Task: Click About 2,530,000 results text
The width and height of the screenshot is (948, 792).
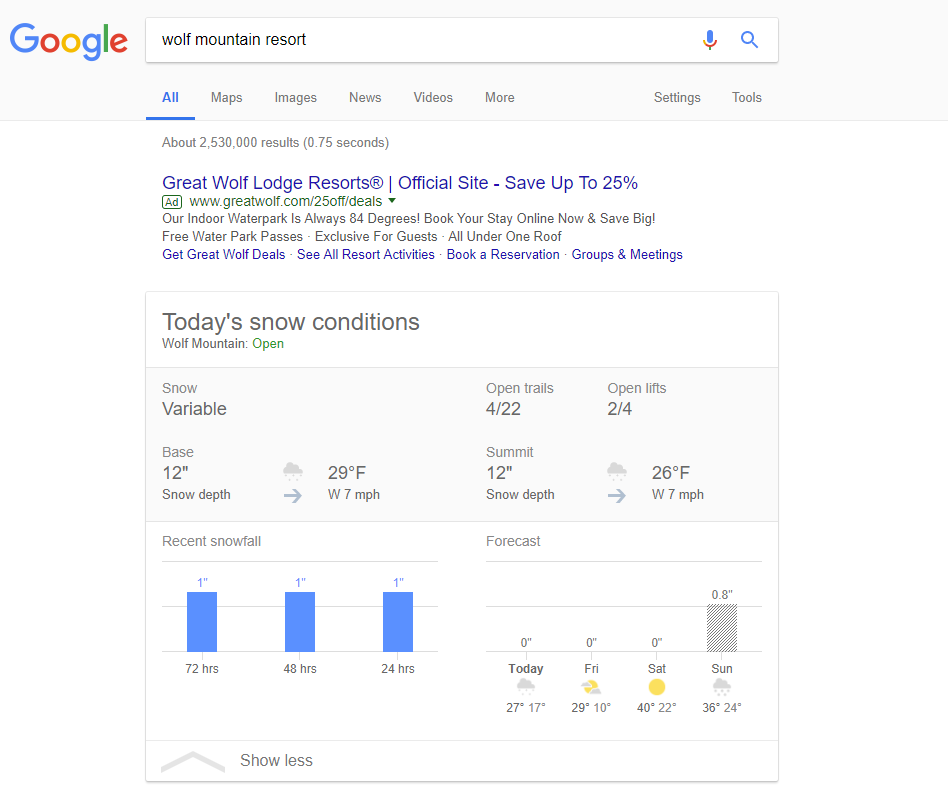Action: (x=275, y=143)
